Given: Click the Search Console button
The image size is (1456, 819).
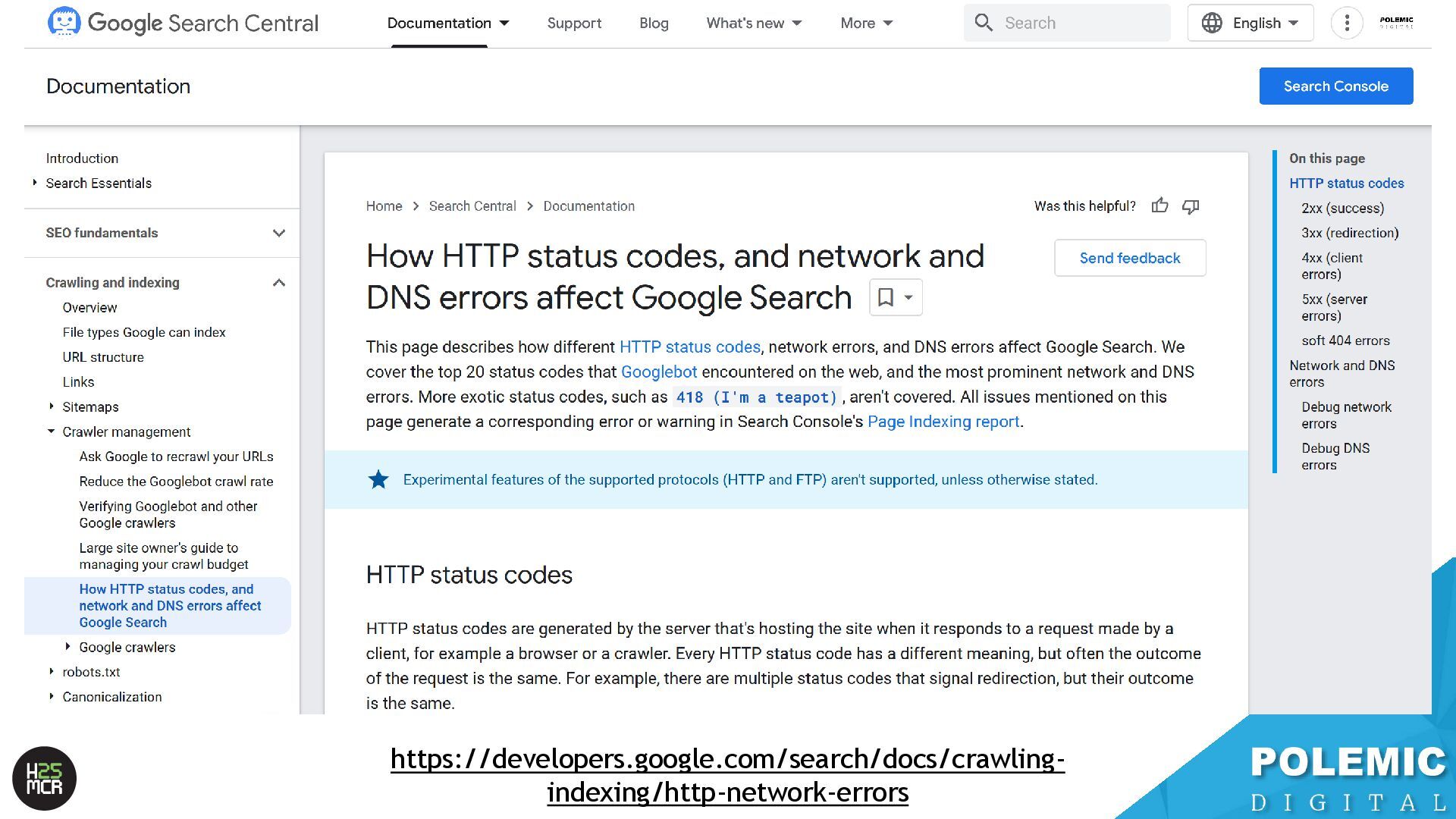Looking at the screenshot, I should pyautogui.click(x=1335, y=86).
